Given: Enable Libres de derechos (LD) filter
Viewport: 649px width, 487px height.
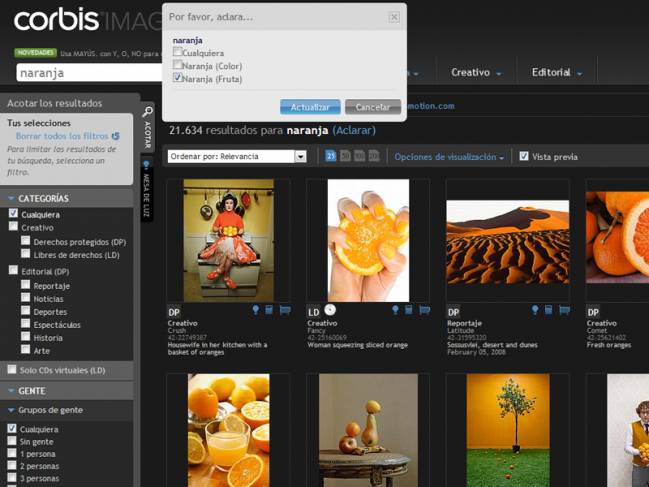Looking at the screenshot, I should coord(26,253).
